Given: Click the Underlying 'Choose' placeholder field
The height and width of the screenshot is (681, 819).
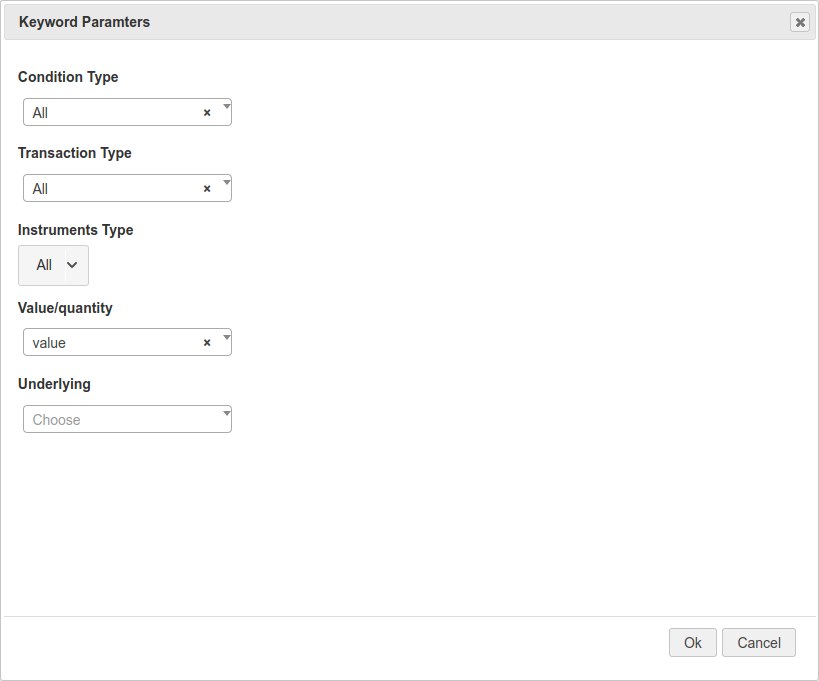Looking at the screenshot, I should (120, 420).
